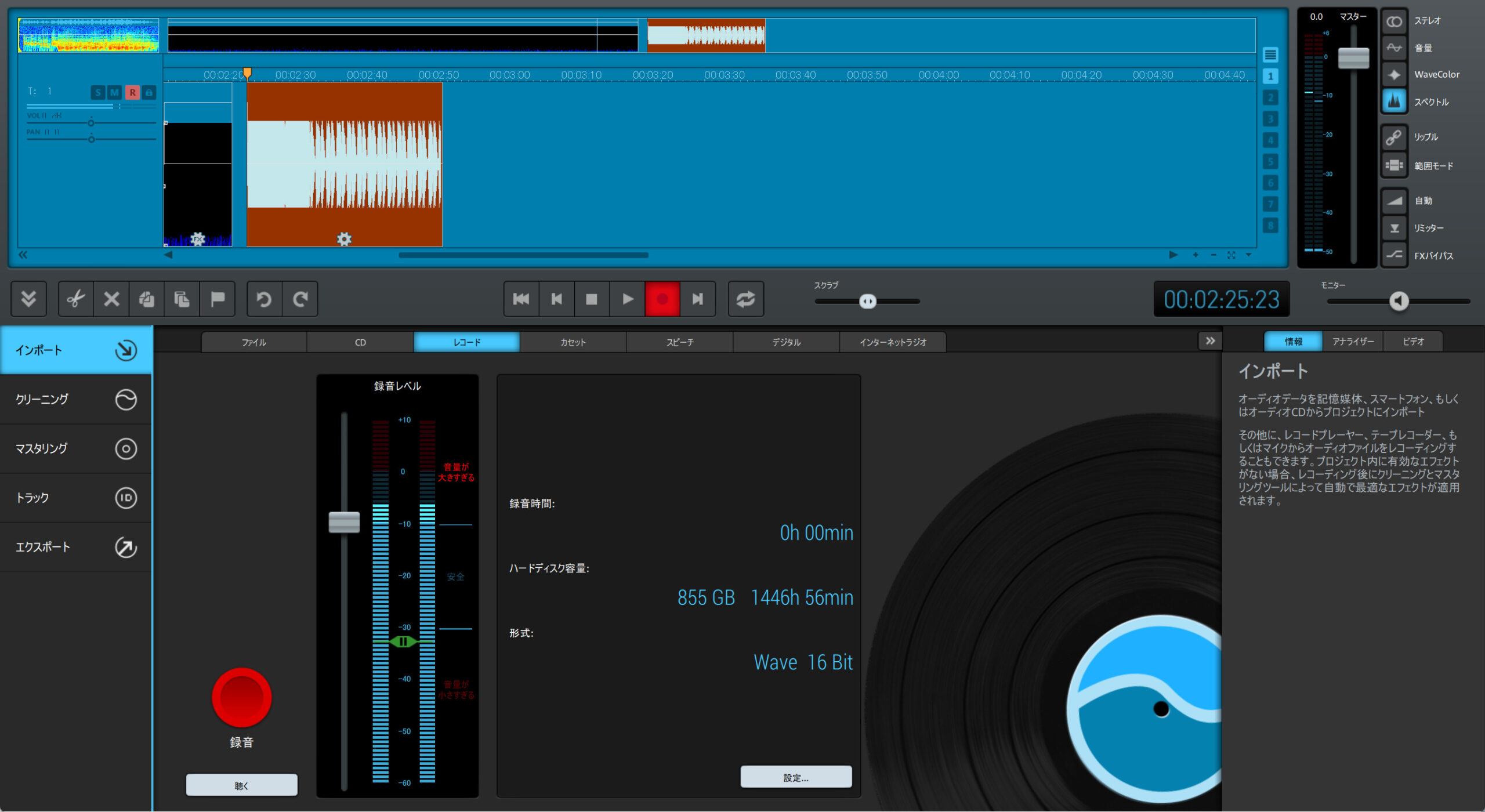Viewport: 1485px width, 812px height.
Task: Solo track 1 with S button
Action: [x=98, y=92]
